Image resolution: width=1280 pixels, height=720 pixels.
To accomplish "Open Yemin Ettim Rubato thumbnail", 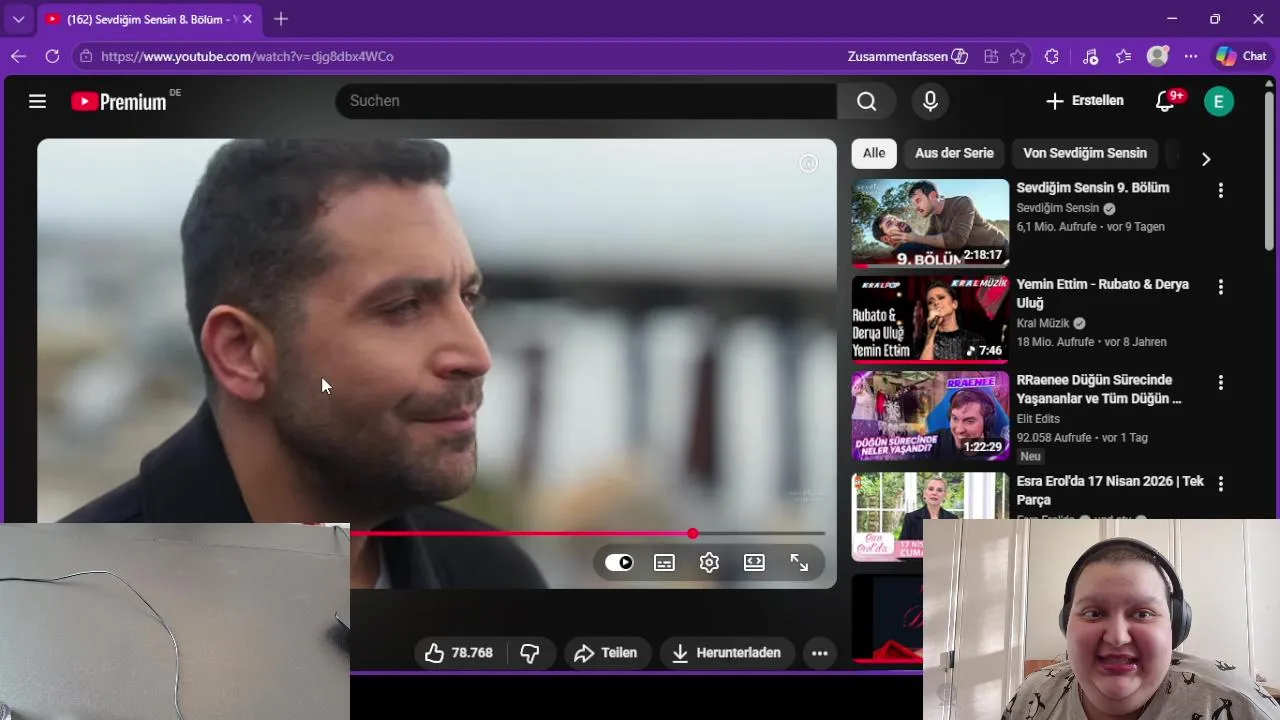I will click(930, 318).
